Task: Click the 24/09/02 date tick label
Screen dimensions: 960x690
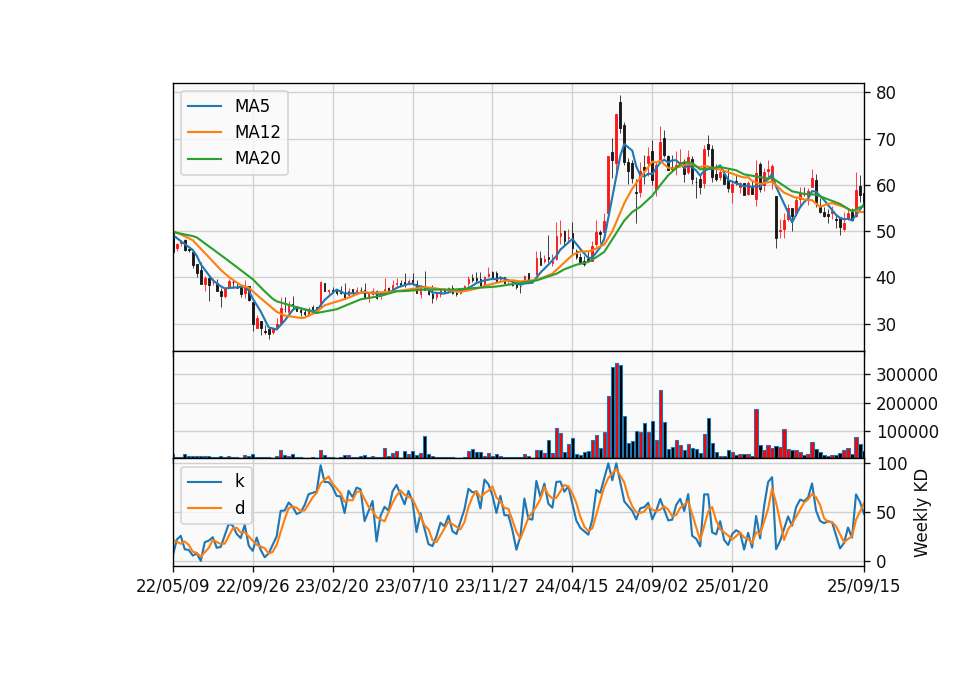Action: [x=651, y=586]
